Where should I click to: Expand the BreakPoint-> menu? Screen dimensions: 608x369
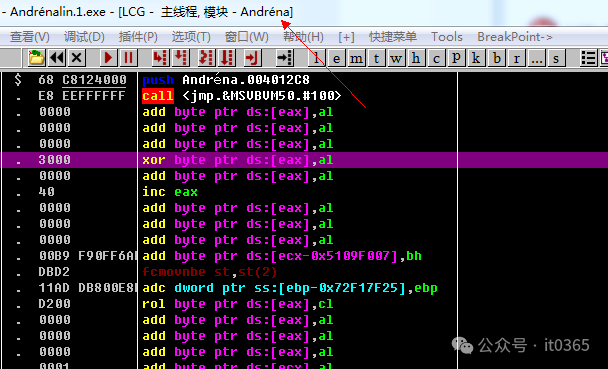[x=515, y=37]
